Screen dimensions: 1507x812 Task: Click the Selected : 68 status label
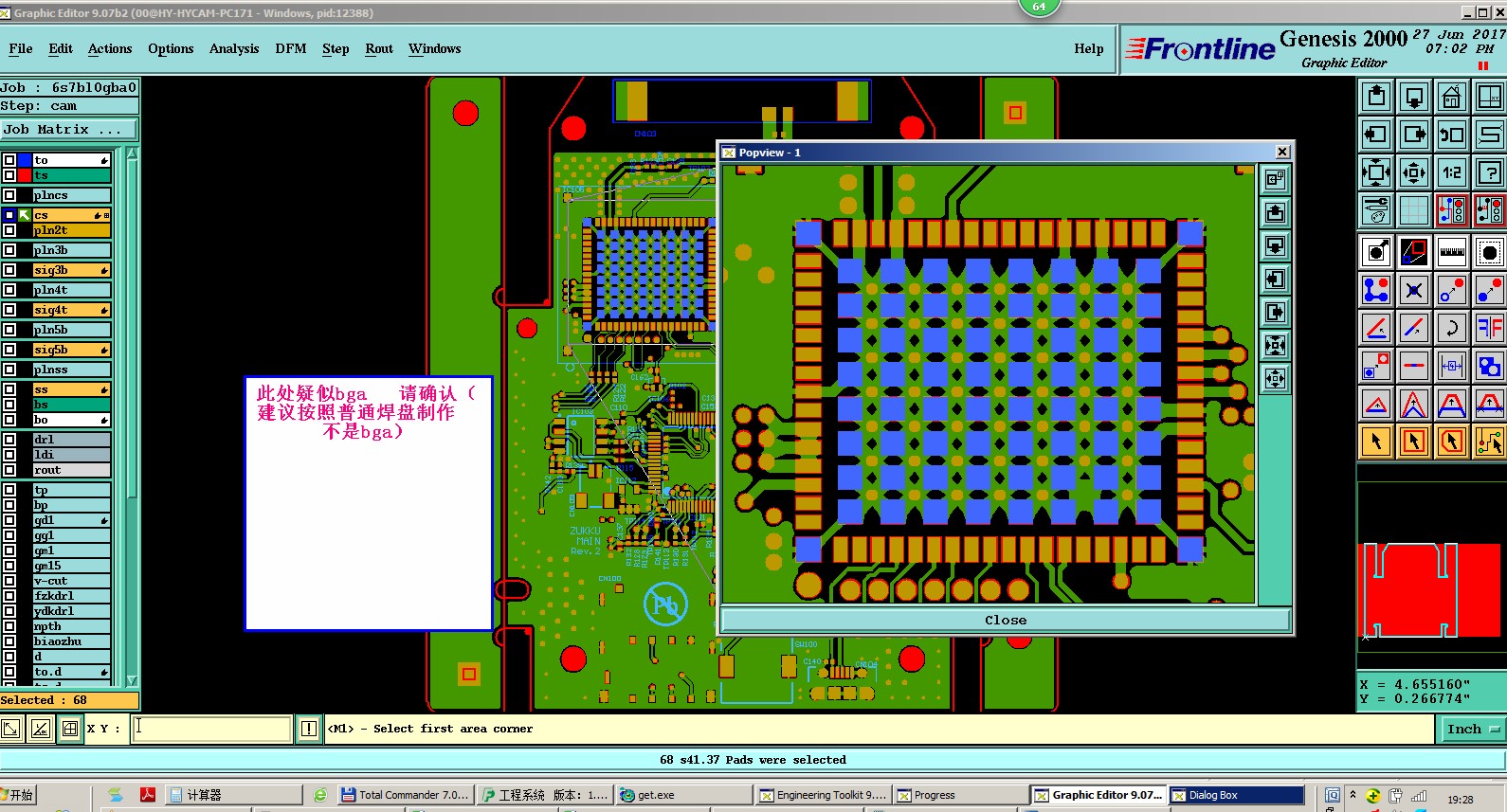tap(69, 700)
